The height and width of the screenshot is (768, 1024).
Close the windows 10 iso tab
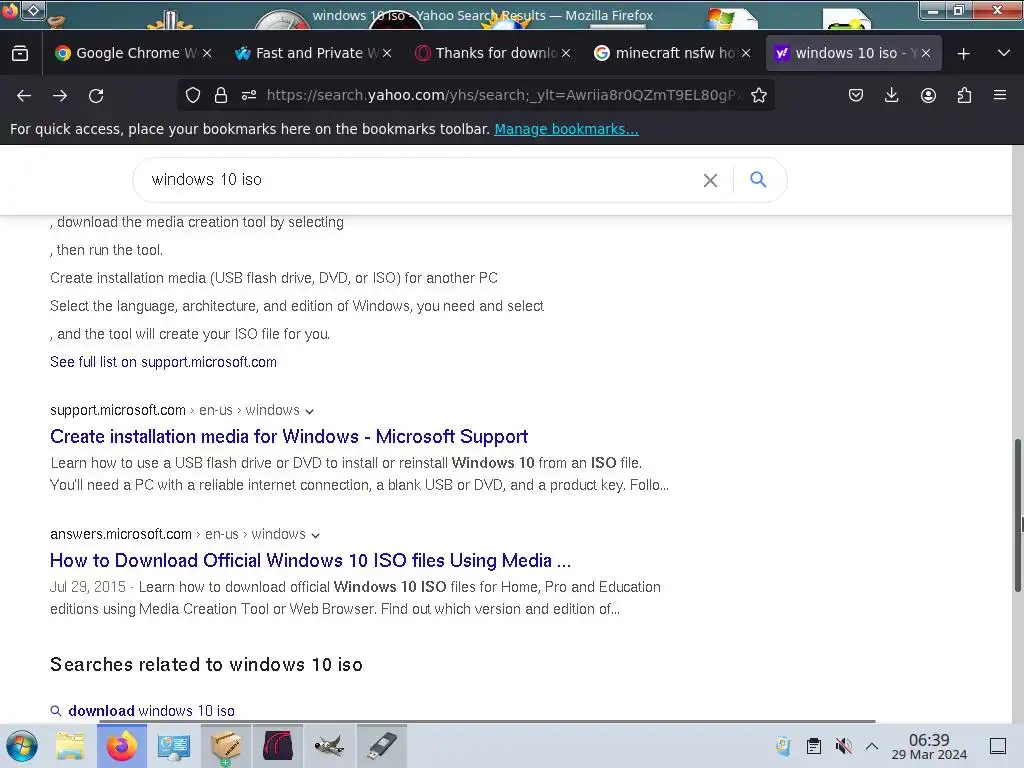point(926,54)
